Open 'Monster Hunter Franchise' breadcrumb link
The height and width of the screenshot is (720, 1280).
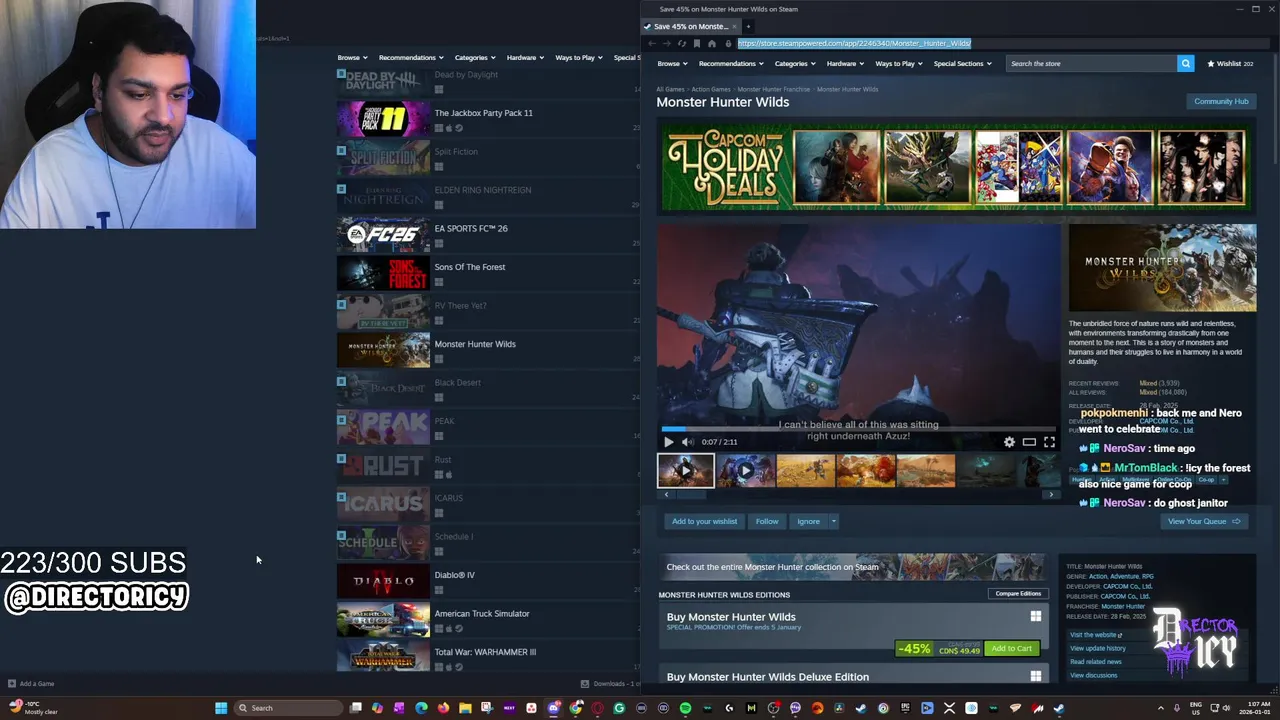(x=774, y=89)
